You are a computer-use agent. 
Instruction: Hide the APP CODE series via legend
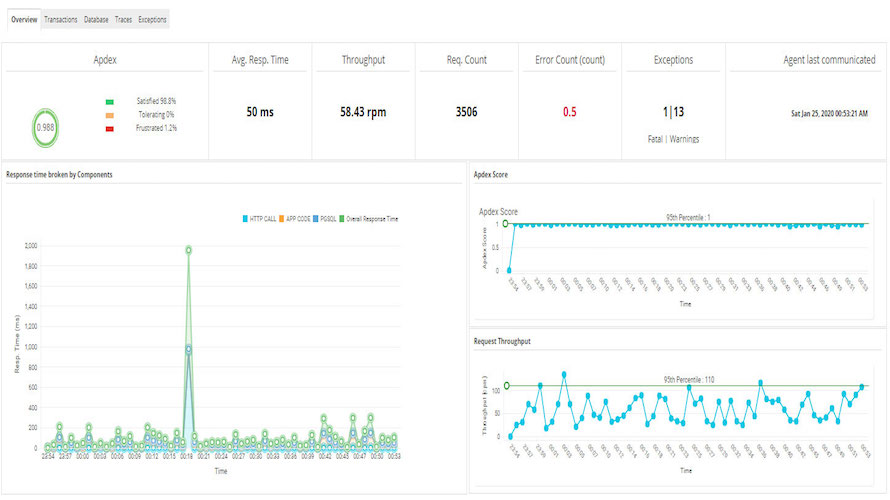[x=301, y=218]
